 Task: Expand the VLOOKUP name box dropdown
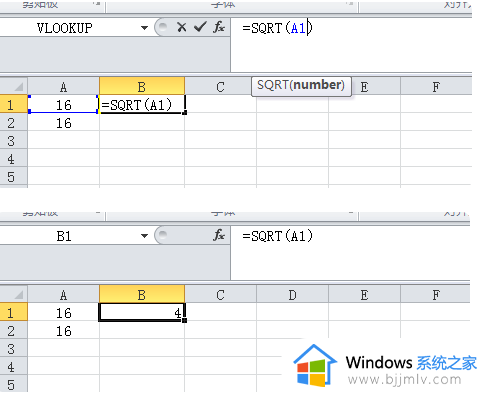pyautogui.click(x=144, y=28)
